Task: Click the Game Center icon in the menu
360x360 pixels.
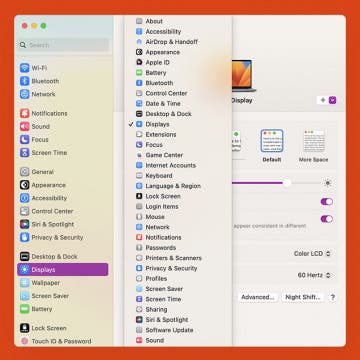Action: 139,155
